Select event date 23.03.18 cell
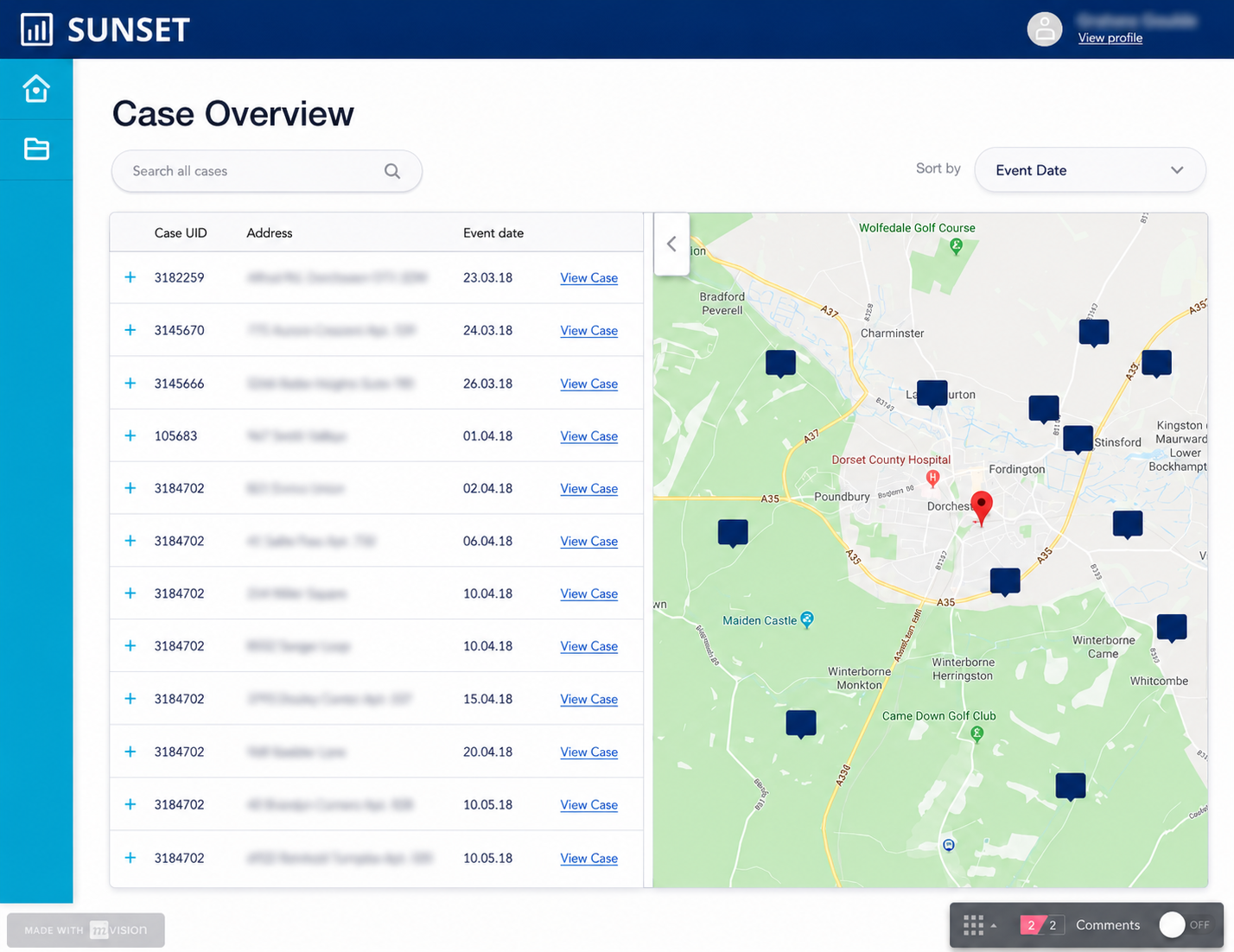 [x=487, y=277]
